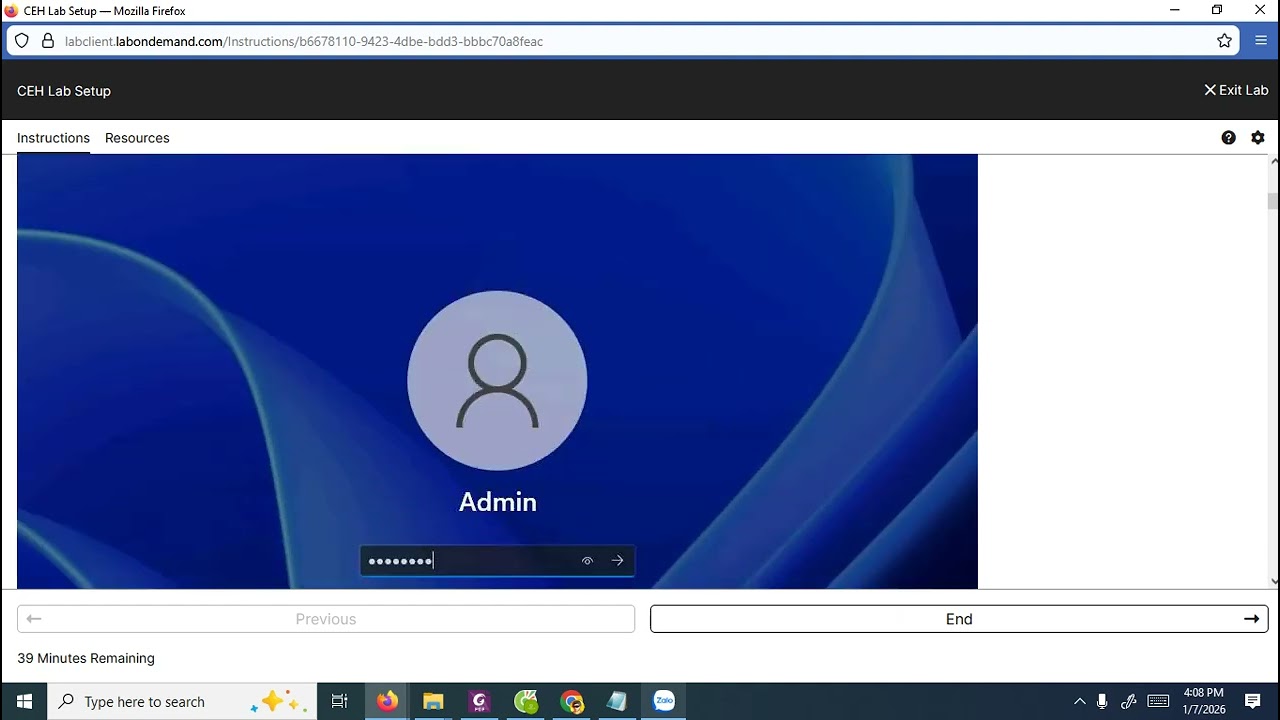Bookmark this page with the star icon

coord(1224,41)
